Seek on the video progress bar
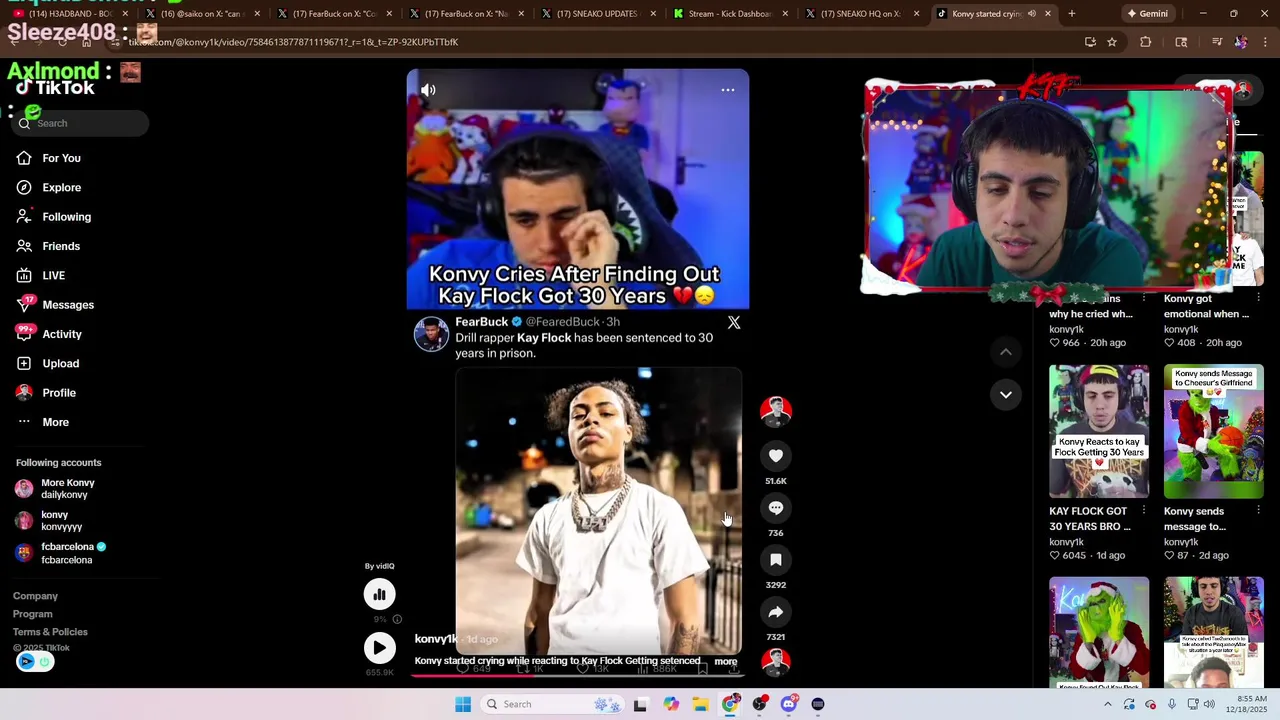 (x=577, y=674)
